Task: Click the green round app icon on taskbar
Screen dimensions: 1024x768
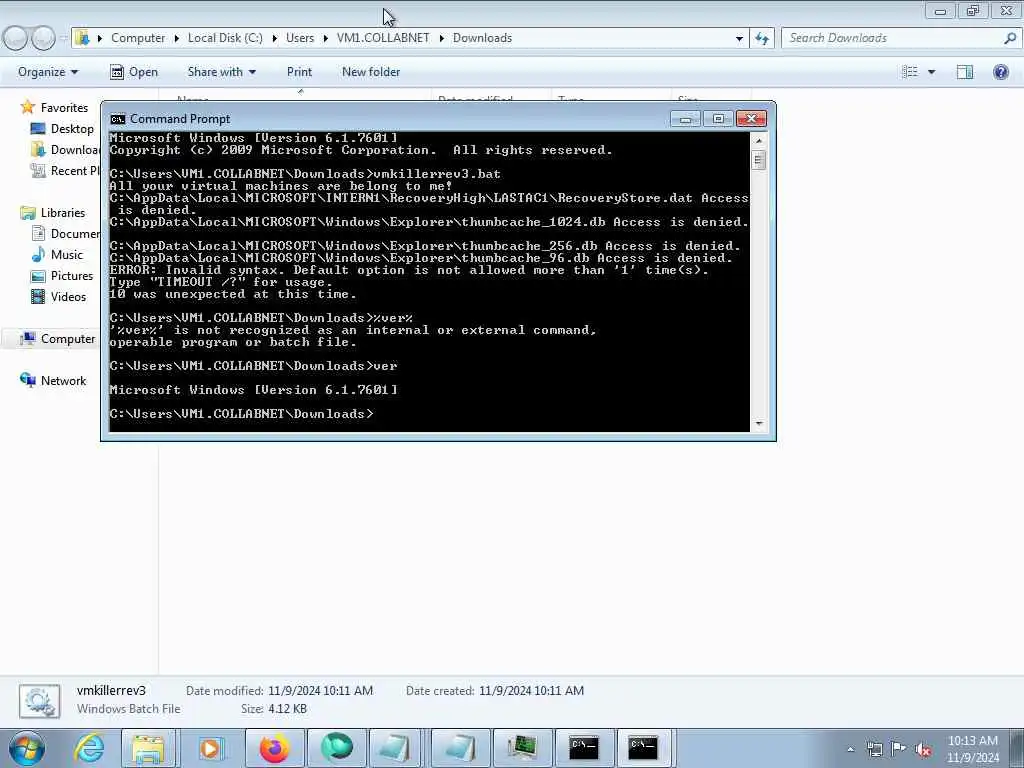Action: point(336,748)
